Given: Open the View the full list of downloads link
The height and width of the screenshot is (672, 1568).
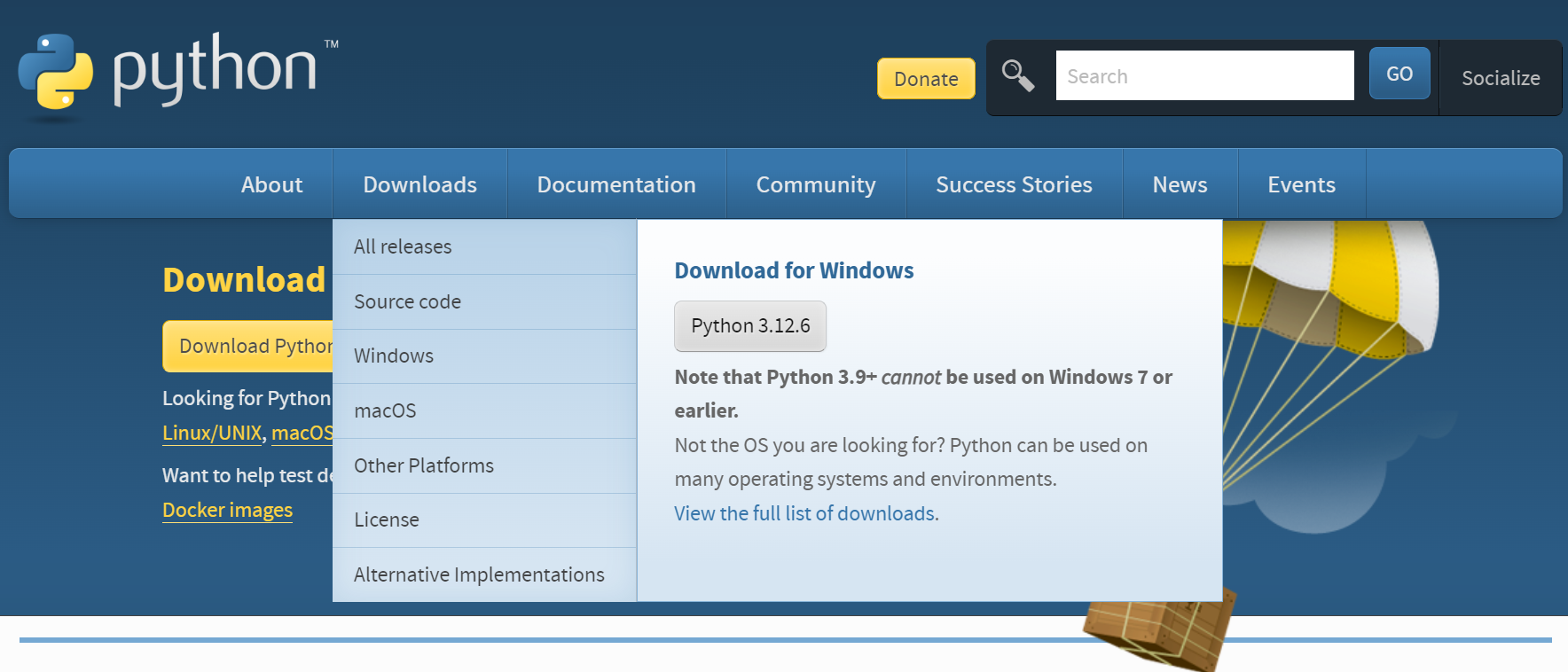Looking at the screenshot, I should [x=805, y=513].
